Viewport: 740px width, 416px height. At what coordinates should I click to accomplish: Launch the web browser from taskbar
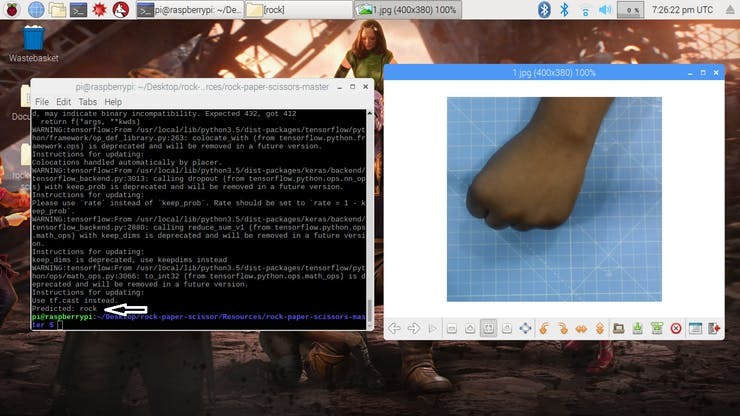pos(36,9)
